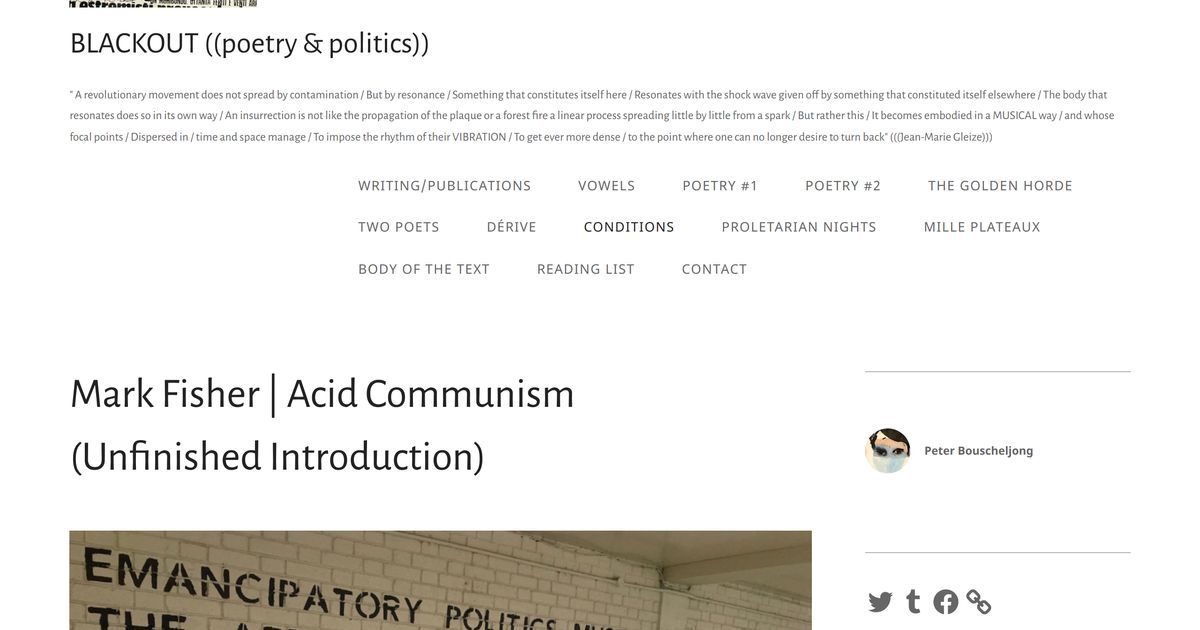Share the post to Tumblr

tap(913, 600)
